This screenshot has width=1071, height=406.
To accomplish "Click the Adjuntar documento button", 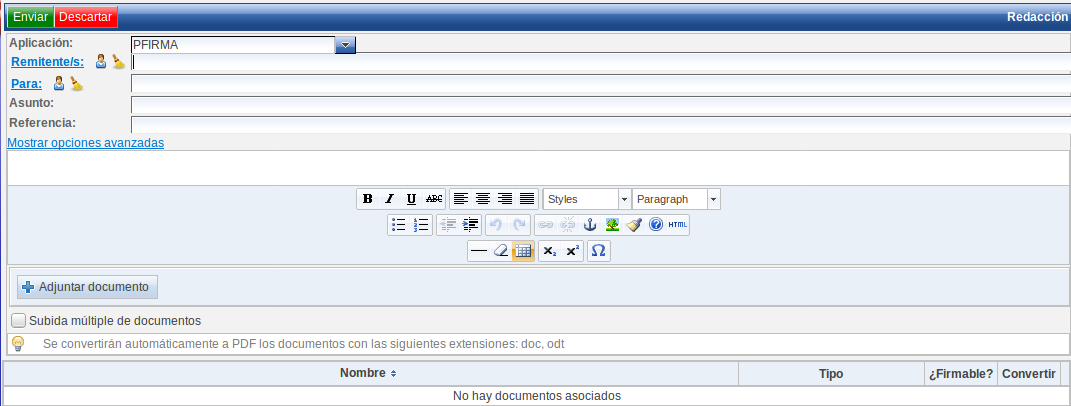I will point(87,287).
